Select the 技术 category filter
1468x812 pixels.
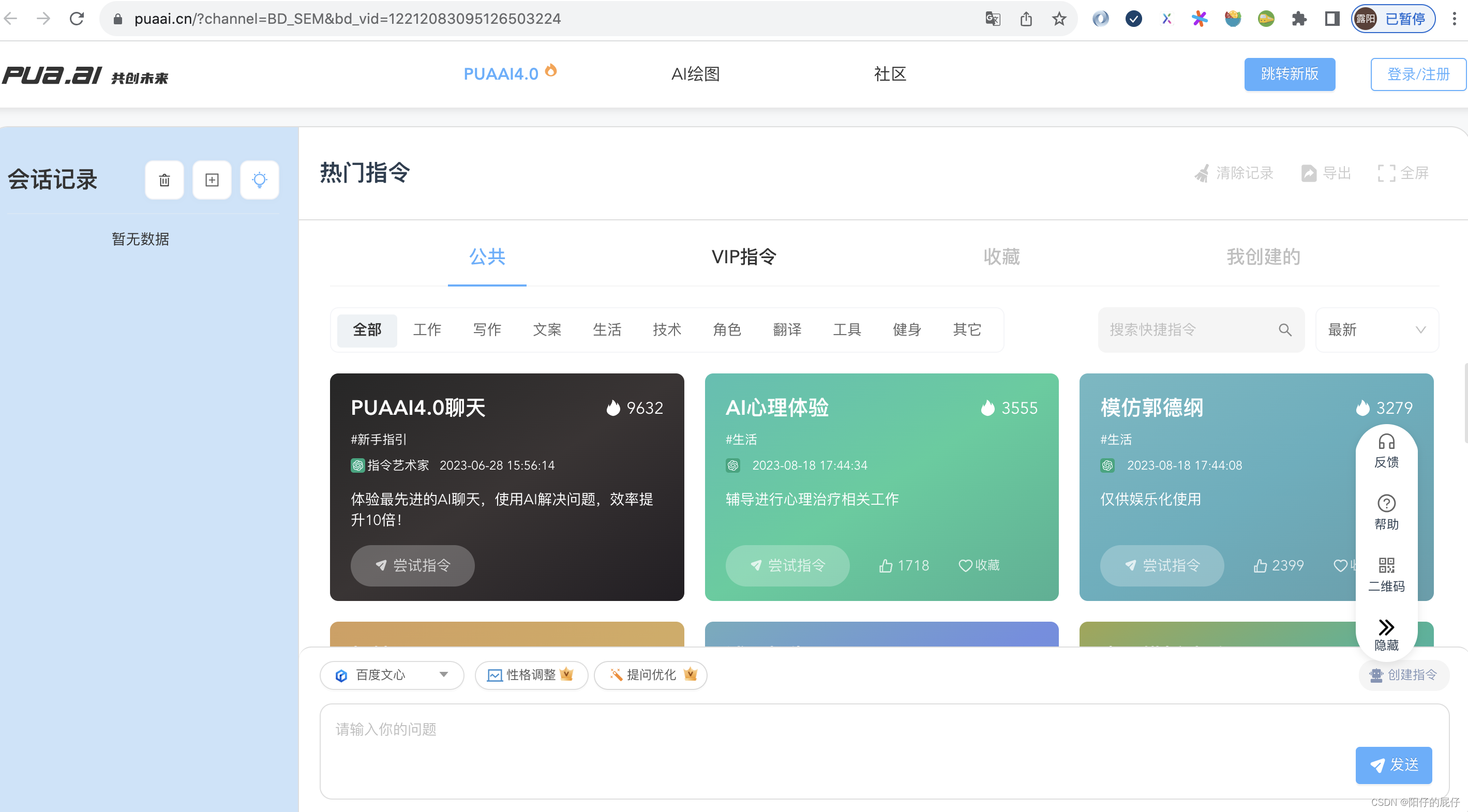[x=666, y=330]
